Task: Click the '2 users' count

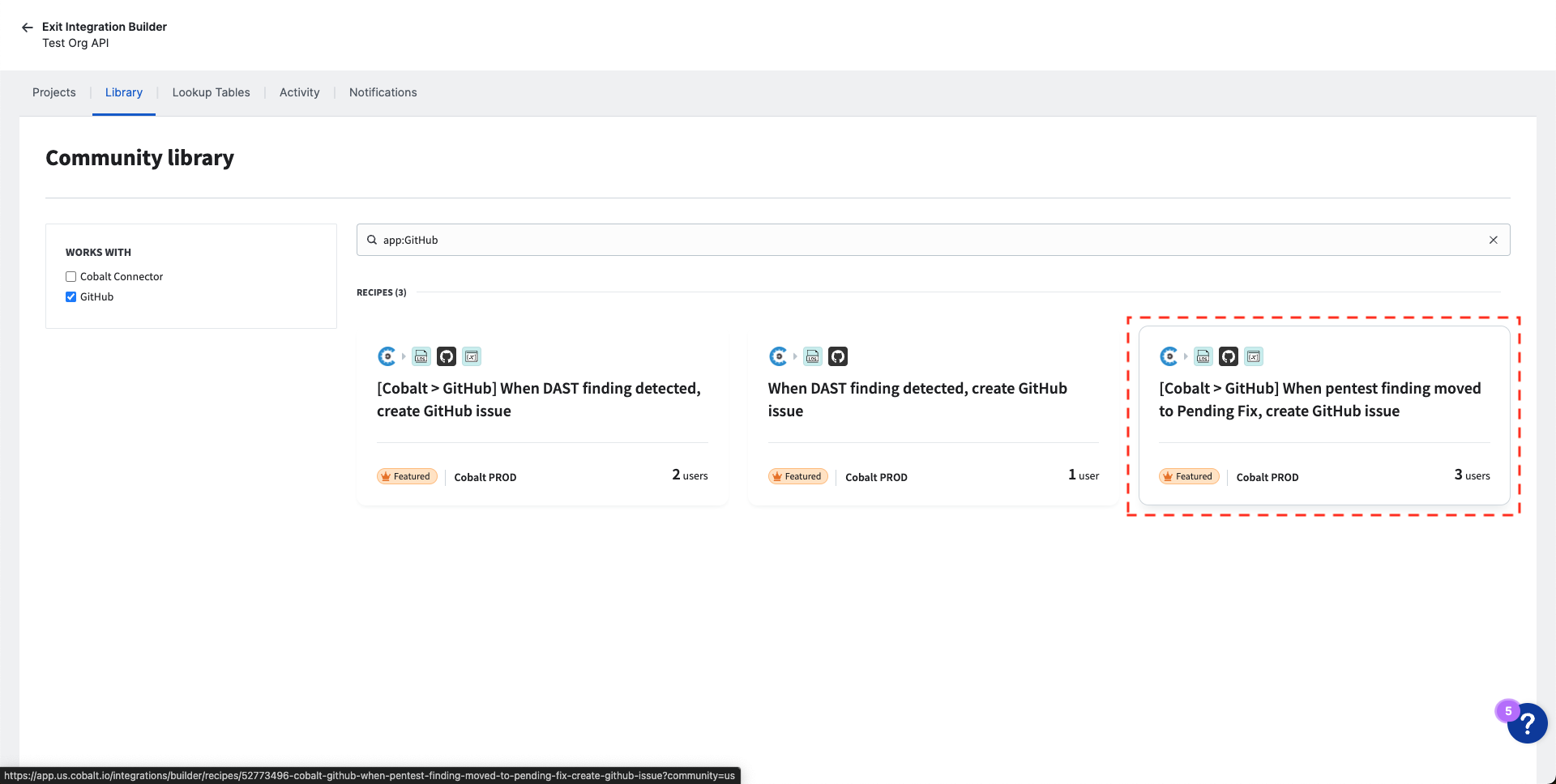Action: 690,475
